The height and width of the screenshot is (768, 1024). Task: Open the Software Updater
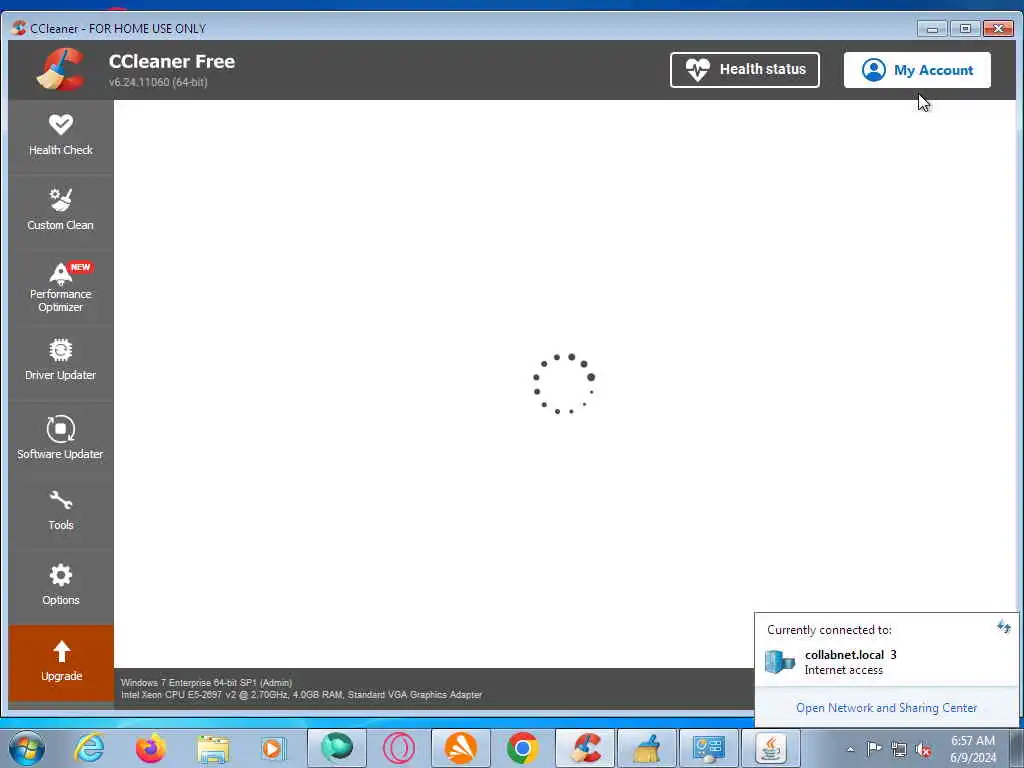tap(61, 437)
